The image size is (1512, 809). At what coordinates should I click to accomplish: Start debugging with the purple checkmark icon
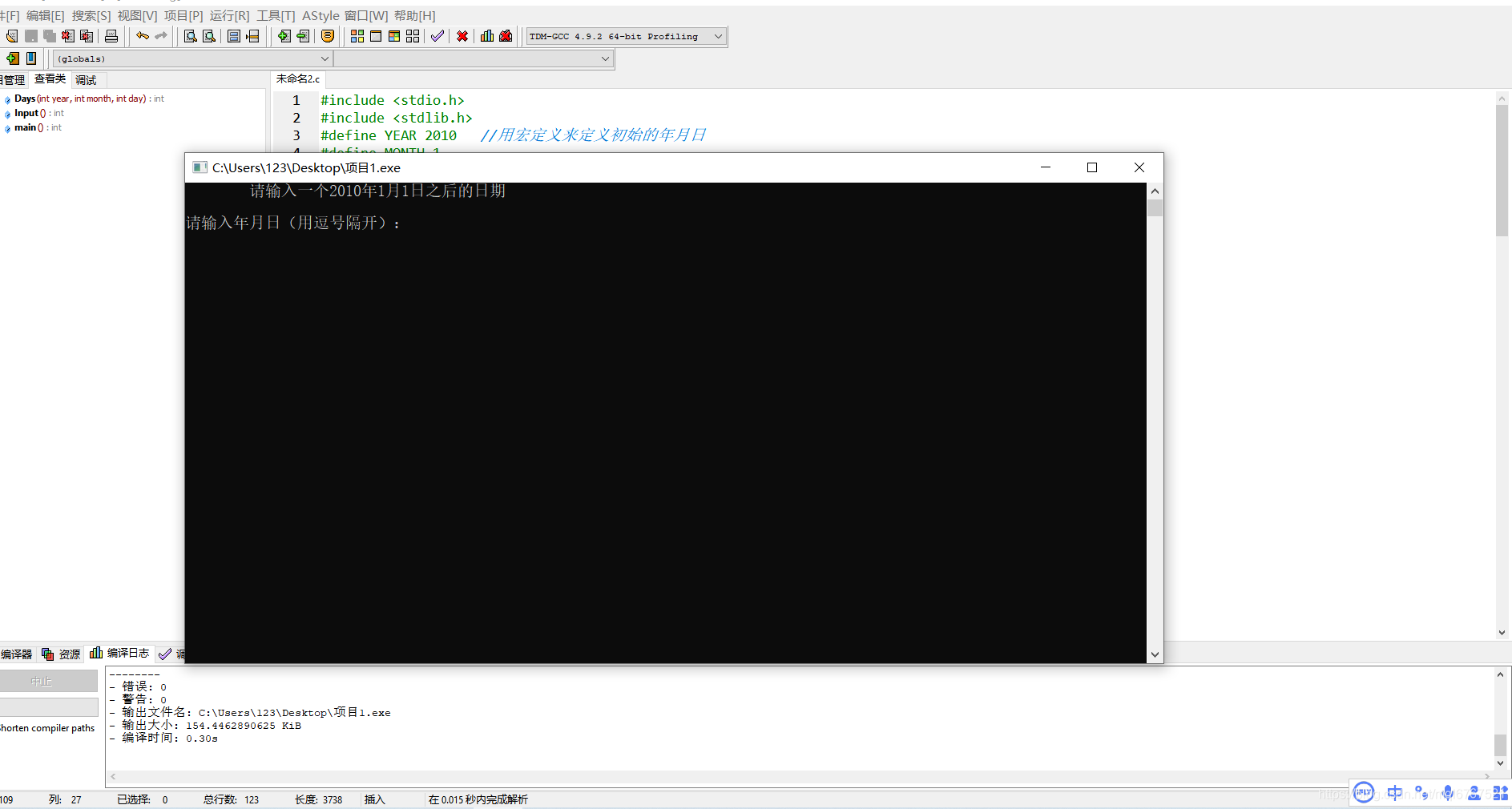pyautogui.click(x=437, y=36)
